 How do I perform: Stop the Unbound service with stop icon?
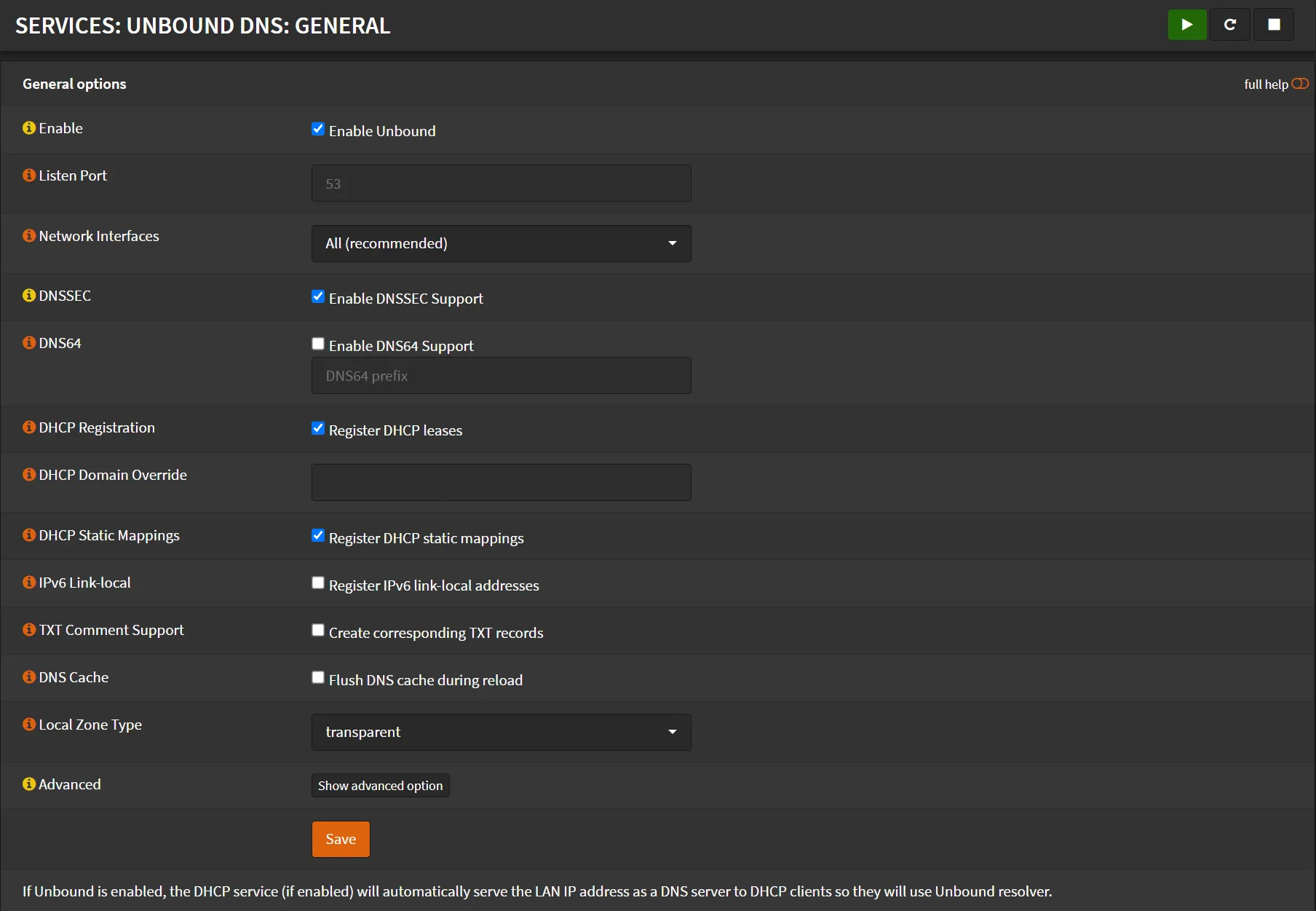1273,25
